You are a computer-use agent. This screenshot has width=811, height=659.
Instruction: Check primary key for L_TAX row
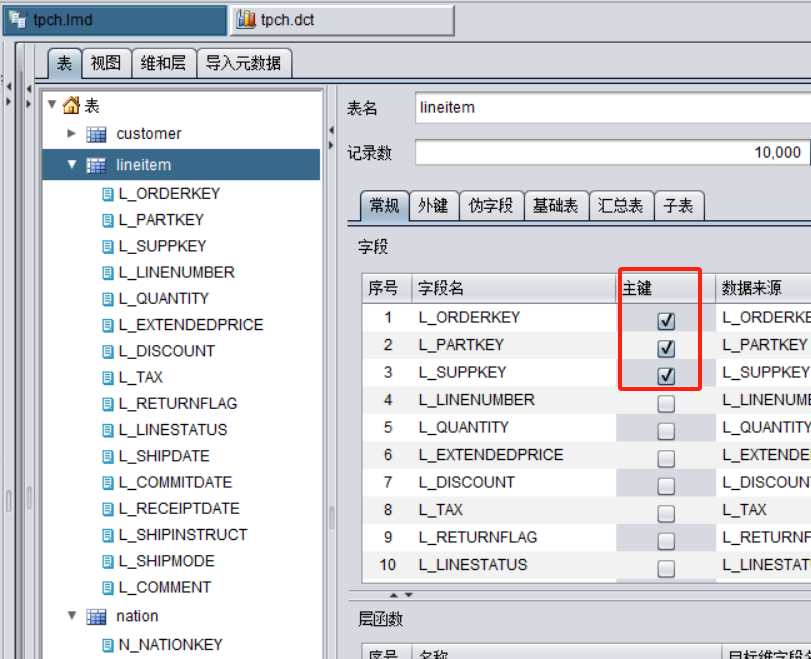(x=666, y=513)
